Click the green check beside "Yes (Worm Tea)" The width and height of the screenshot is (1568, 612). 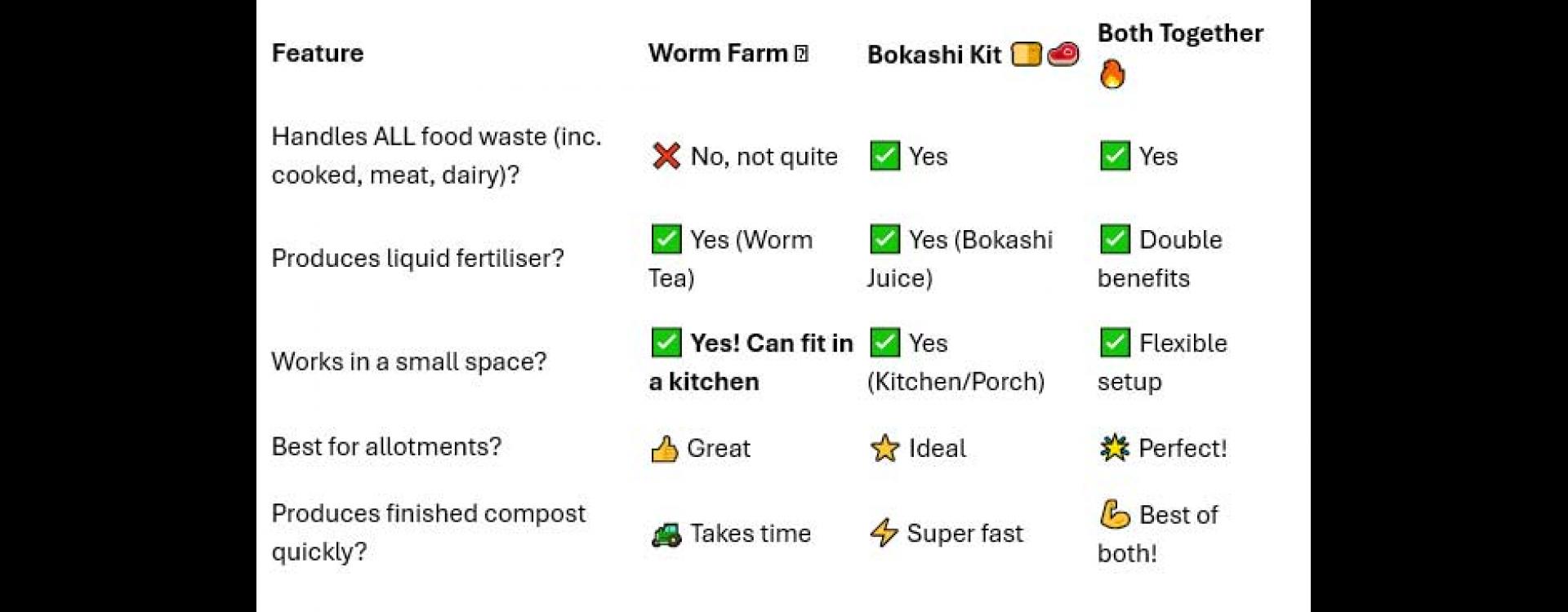coord(666,239)
